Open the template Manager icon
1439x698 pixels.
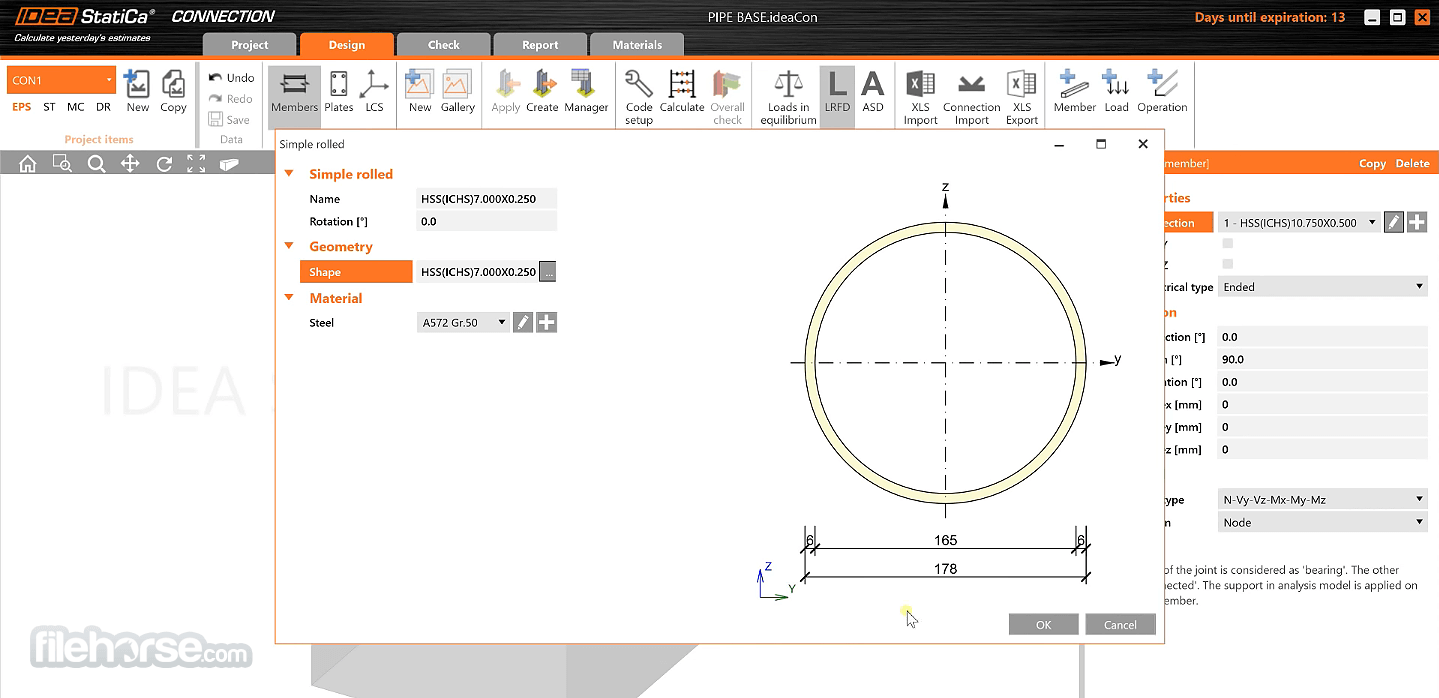tap(586, 91)
